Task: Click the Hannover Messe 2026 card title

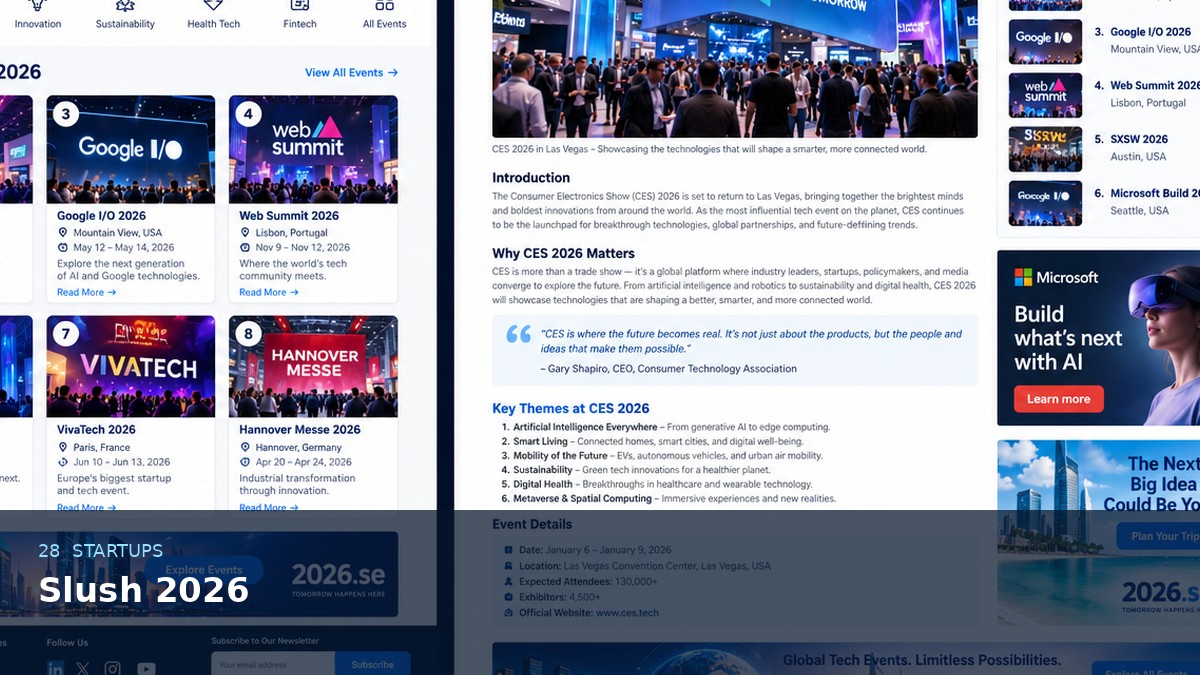Action: point(300,430)
